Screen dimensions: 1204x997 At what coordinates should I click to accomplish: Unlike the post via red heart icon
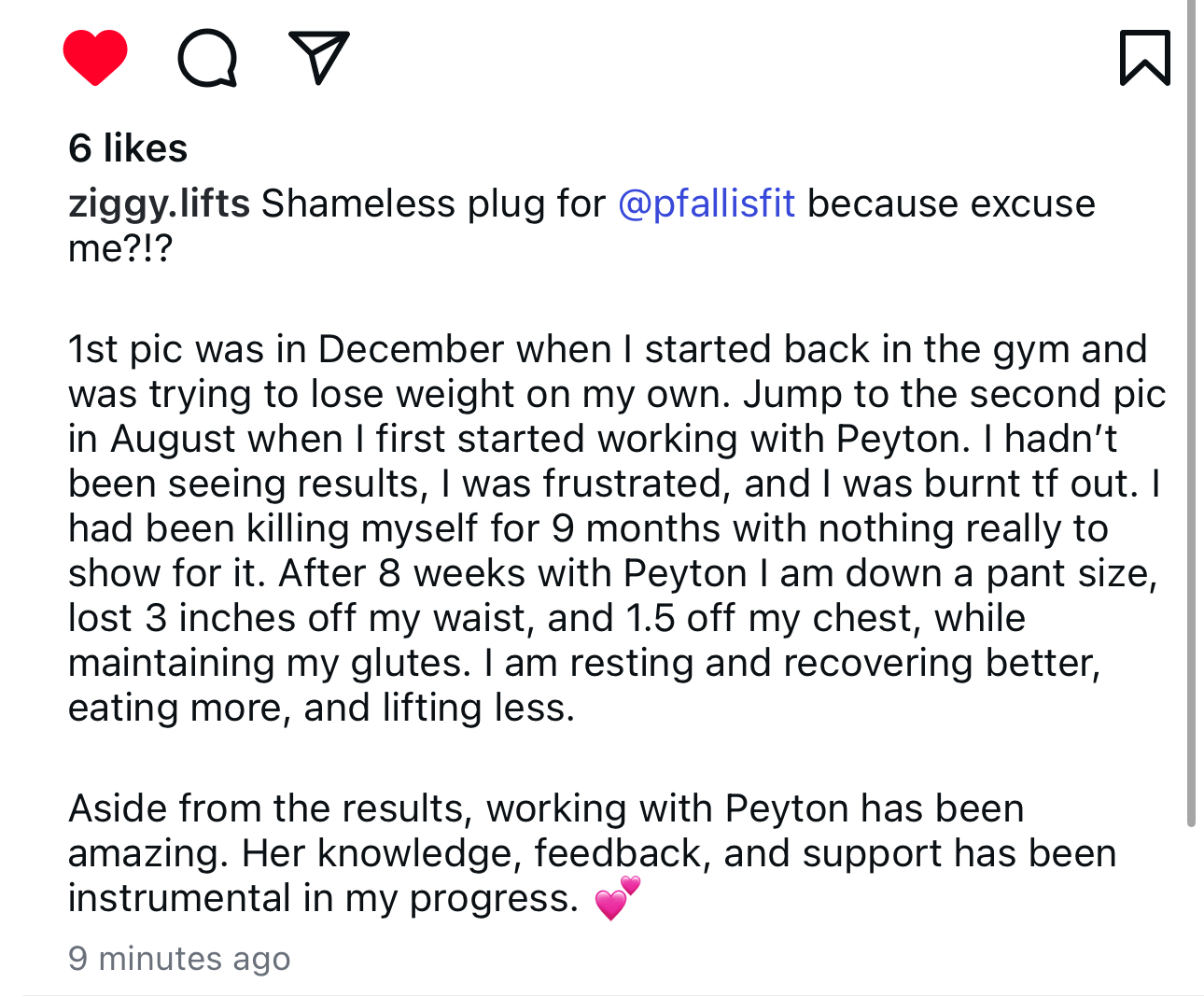click(x=95, y=58)
